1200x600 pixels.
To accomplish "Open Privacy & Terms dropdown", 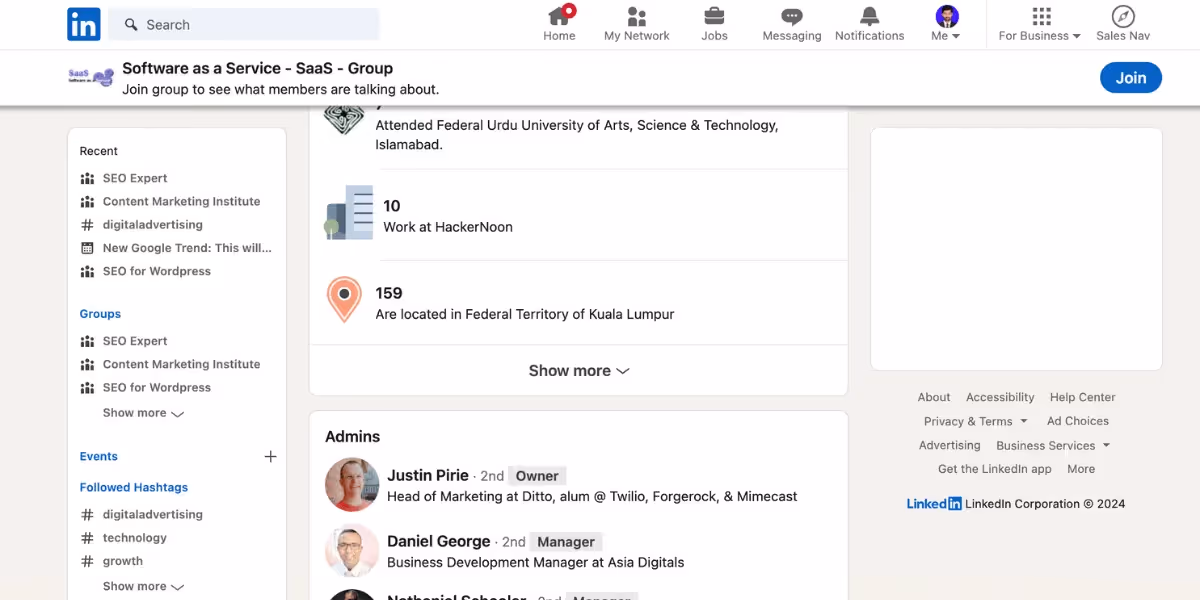I will pyautogui.click(x=975, y=421).
